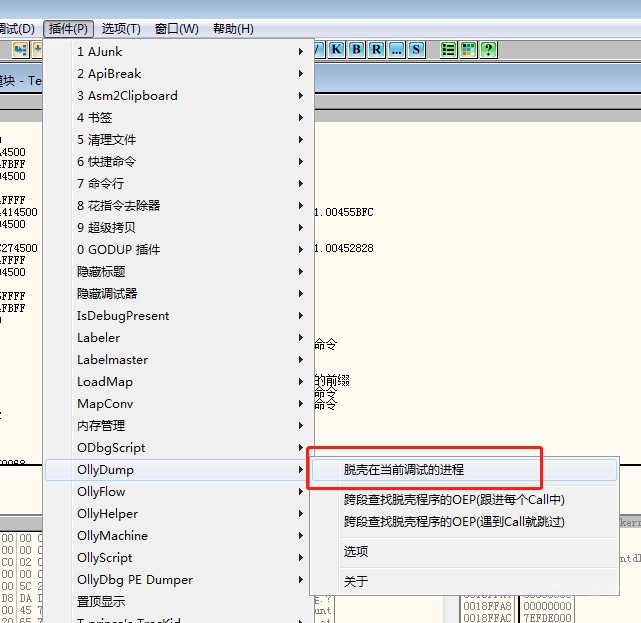Choose 跨段查找脱壳程序的OEP(遇到Call就跳过)
This screenshot has width=641, height=623.
point(464,522)
